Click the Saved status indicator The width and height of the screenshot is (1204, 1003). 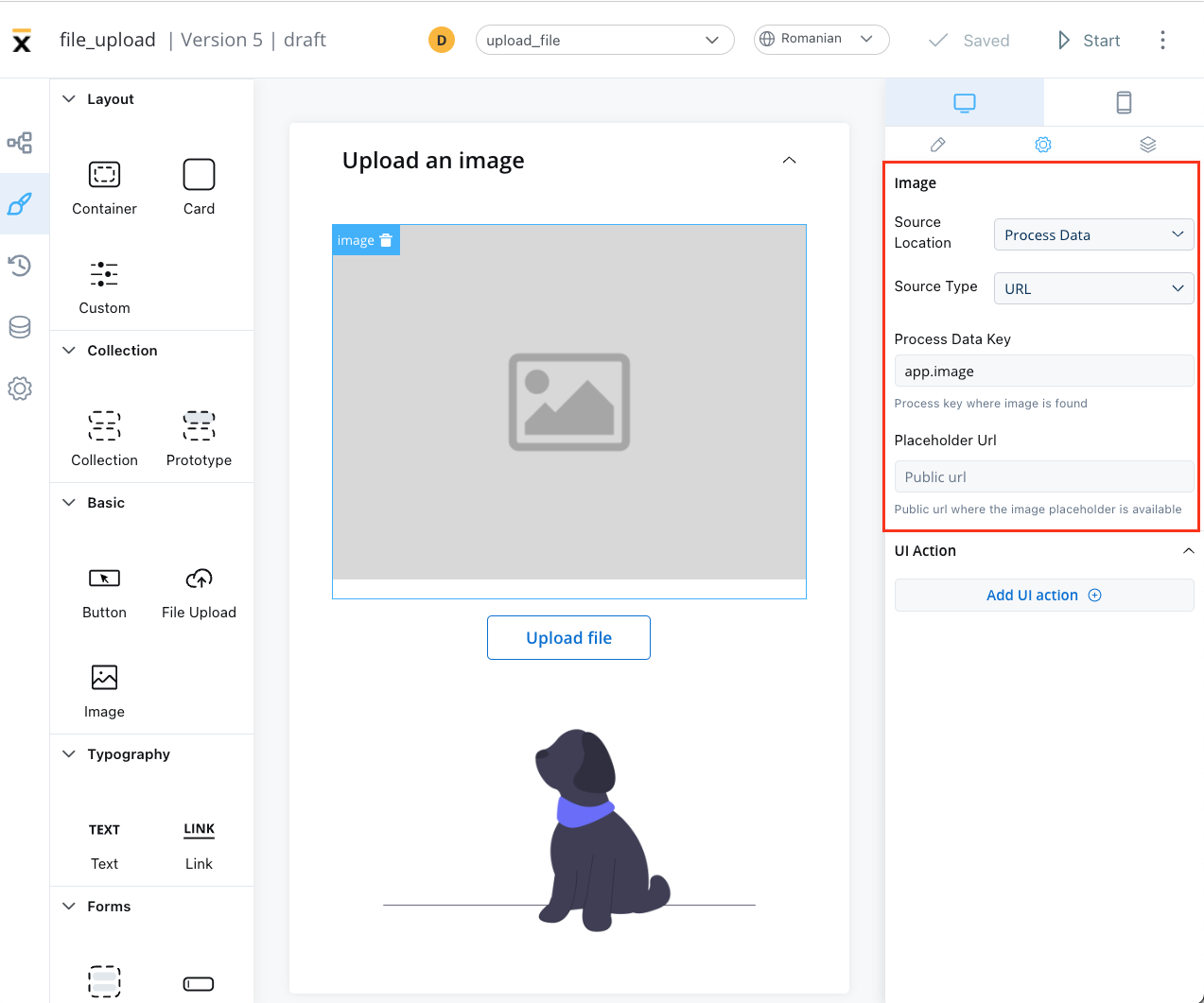(969, 41)
